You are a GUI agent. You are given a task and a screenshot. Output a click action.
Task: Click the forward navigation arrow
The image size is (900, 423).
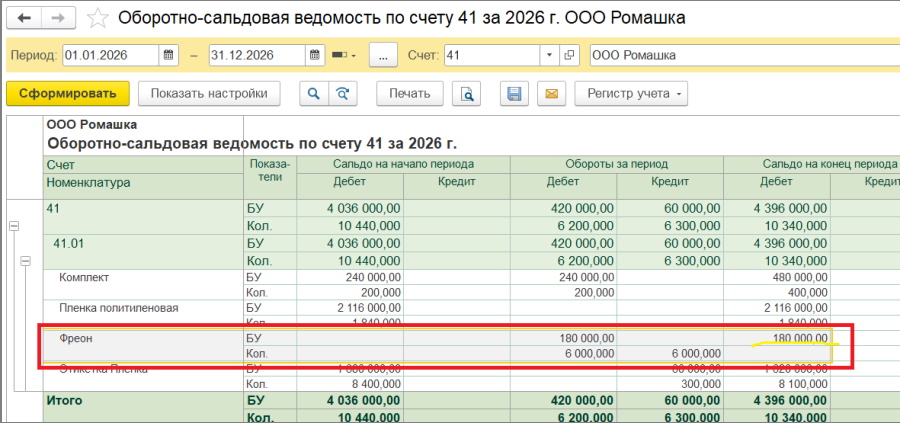[x=59, y=18]
